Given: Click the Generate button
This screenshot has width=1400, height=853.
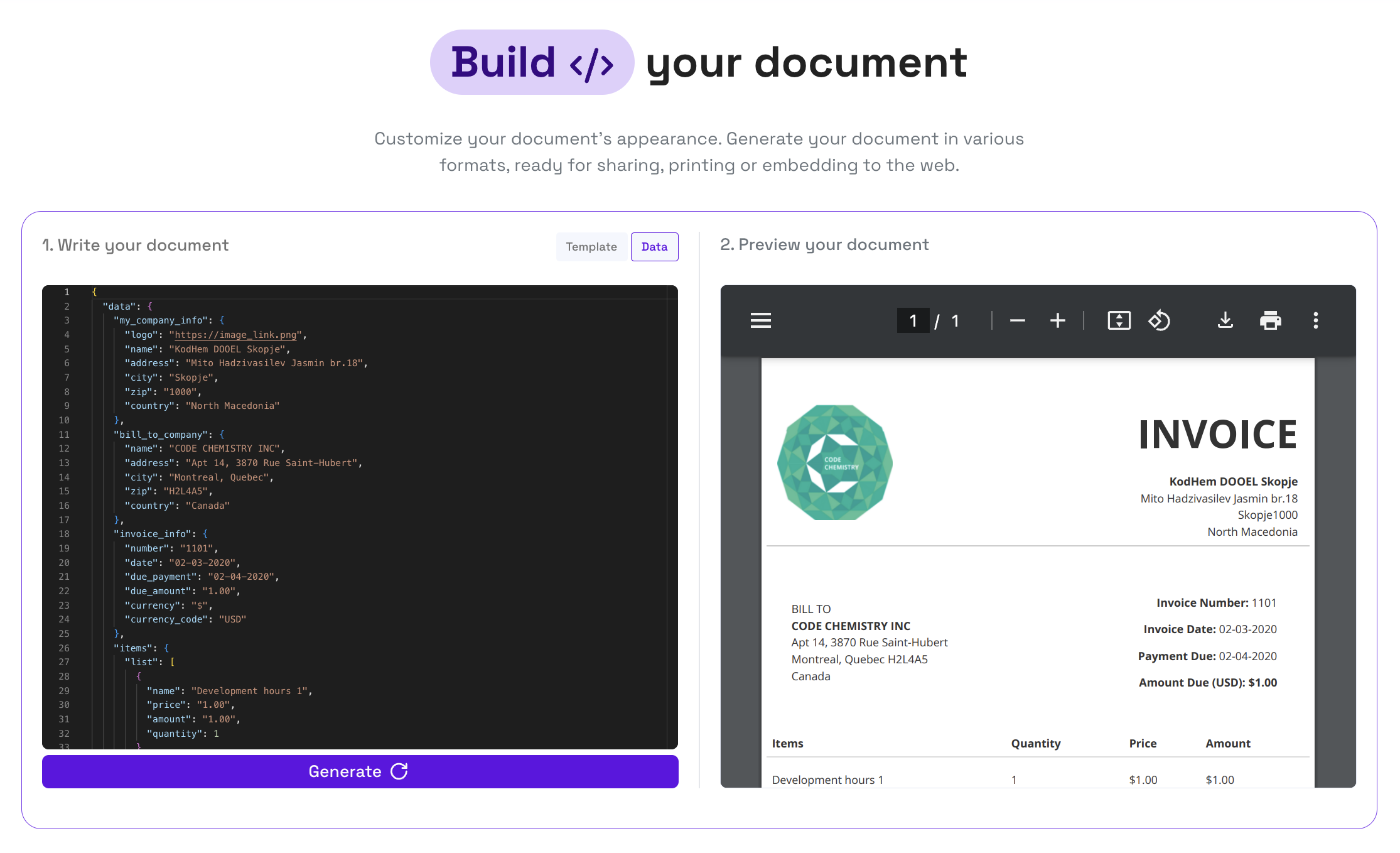Looking at the screenshot, I should [x=360, y=771].
